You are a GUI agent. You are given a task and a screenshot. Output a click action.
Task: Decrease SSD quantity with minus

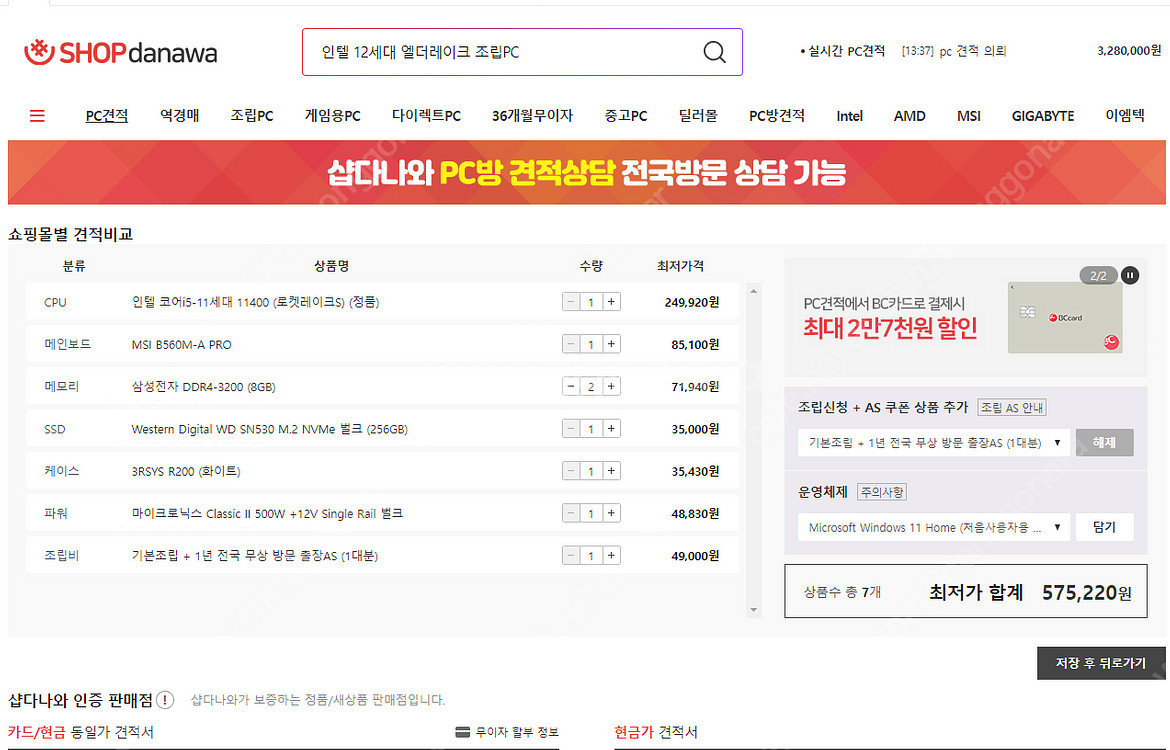point(571,428)
